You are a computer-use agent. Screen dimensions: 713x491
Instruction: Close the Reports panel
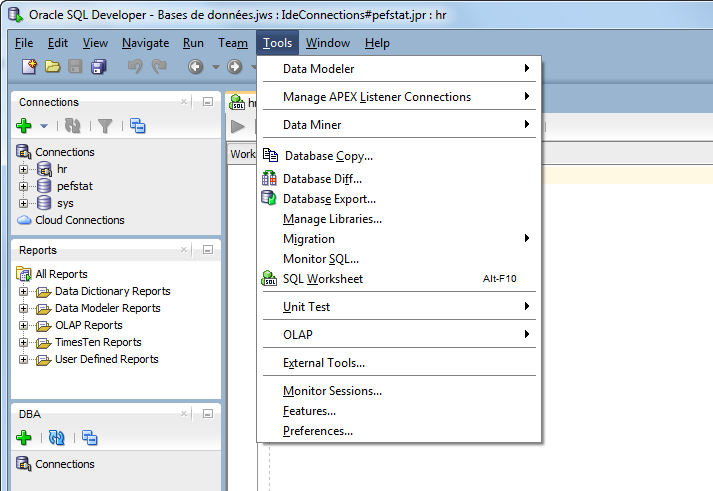[x=184, y=250]
